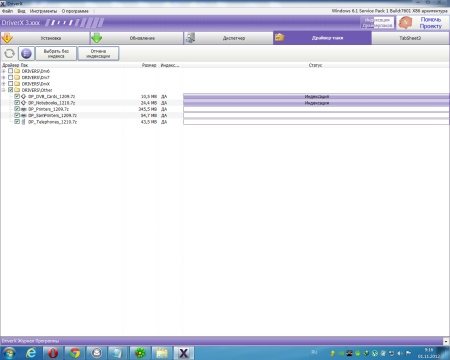
Task: Click the device icon of DP_Notebooks_1210.7z
Action: pos(24,103)
